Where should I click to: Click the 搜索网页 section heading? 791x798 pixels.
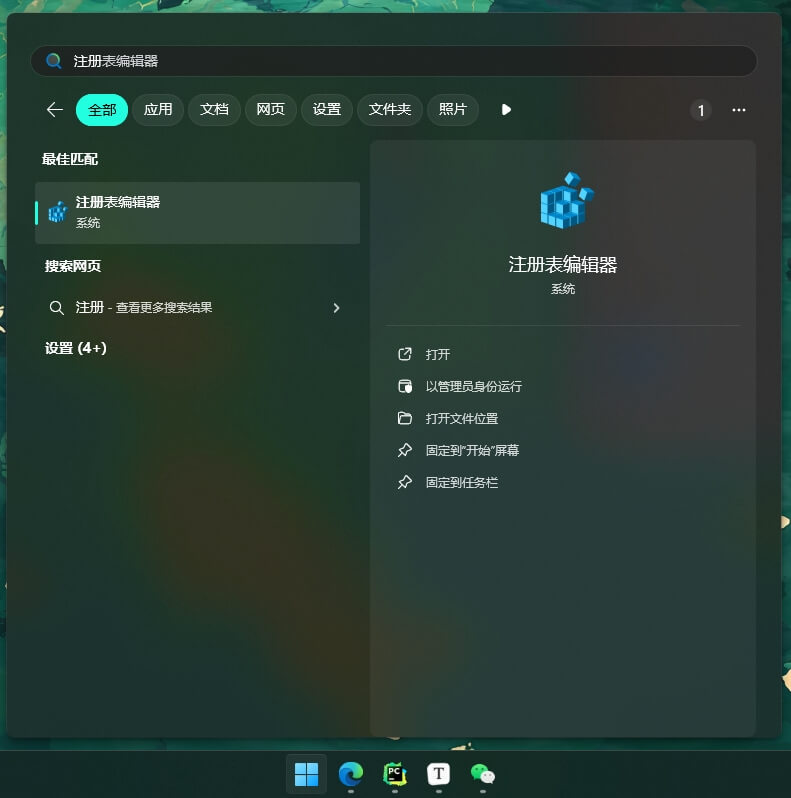point(73,266)
